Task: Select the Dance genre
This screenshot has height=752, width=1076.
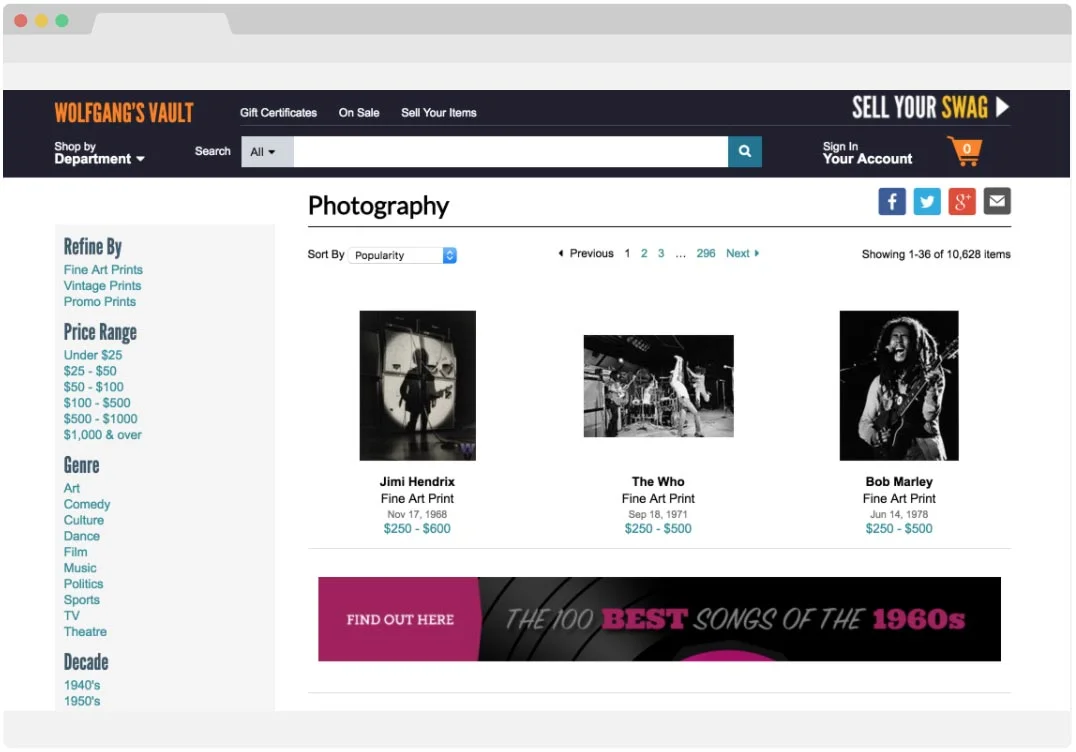Action: [82, 535]
